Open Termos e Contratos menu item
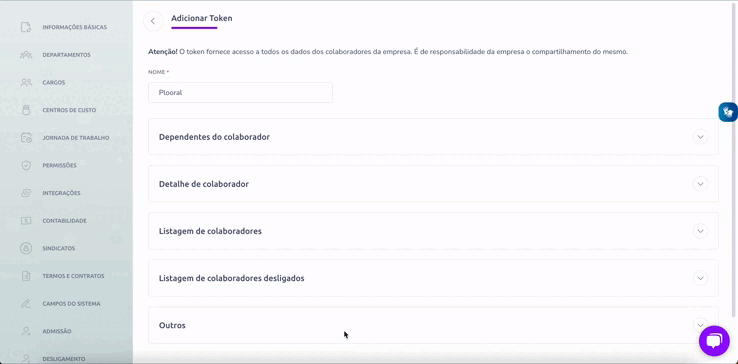This screenshot has width=738, height=364. (x=73, y=276)
